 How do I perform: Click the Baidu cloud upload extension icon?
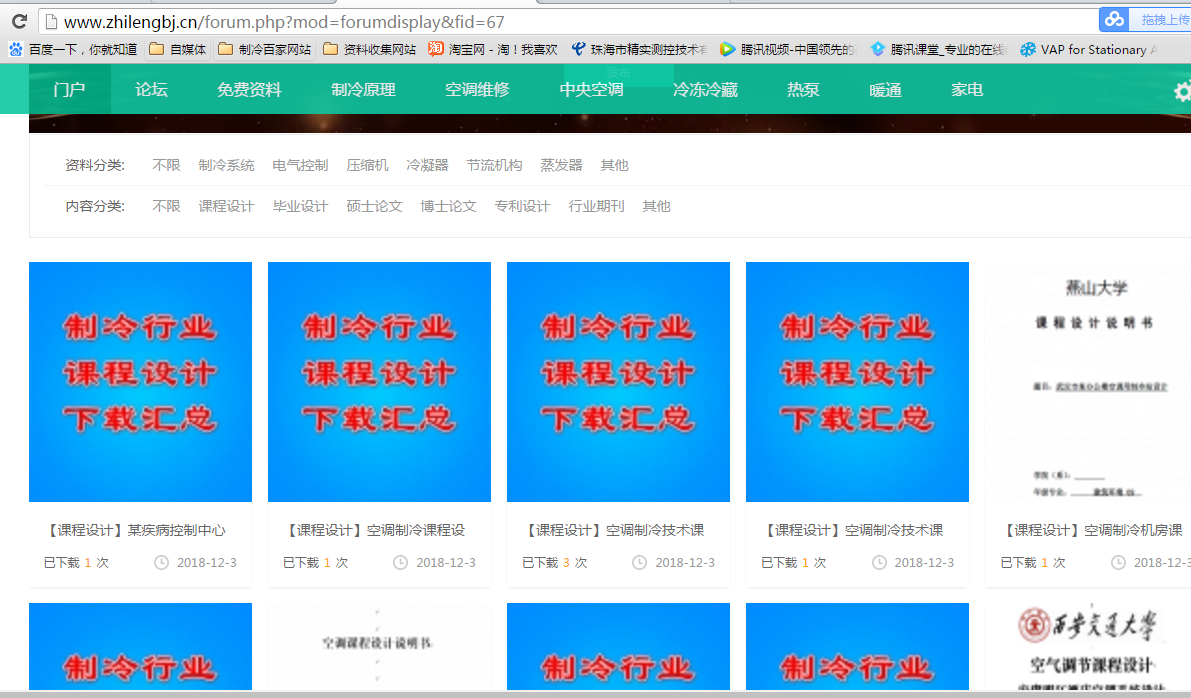click(x=1114, y=20)
